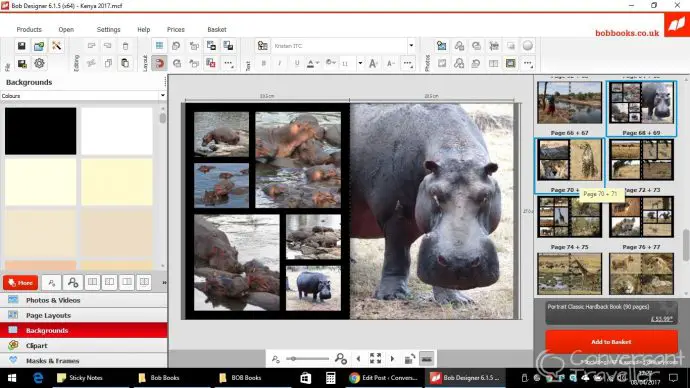Open the Settings menu

(108, 29)
